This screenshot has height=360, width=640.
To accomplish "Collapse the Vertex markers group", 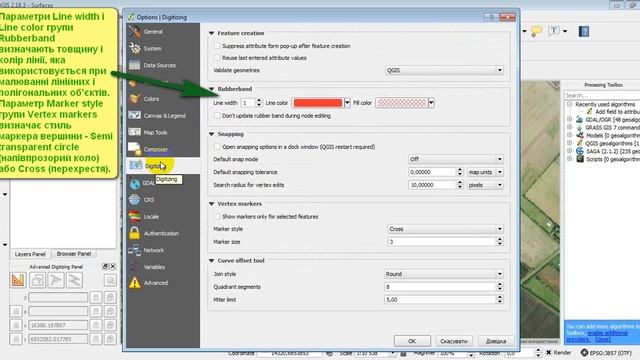I will [x=211, y=204].
